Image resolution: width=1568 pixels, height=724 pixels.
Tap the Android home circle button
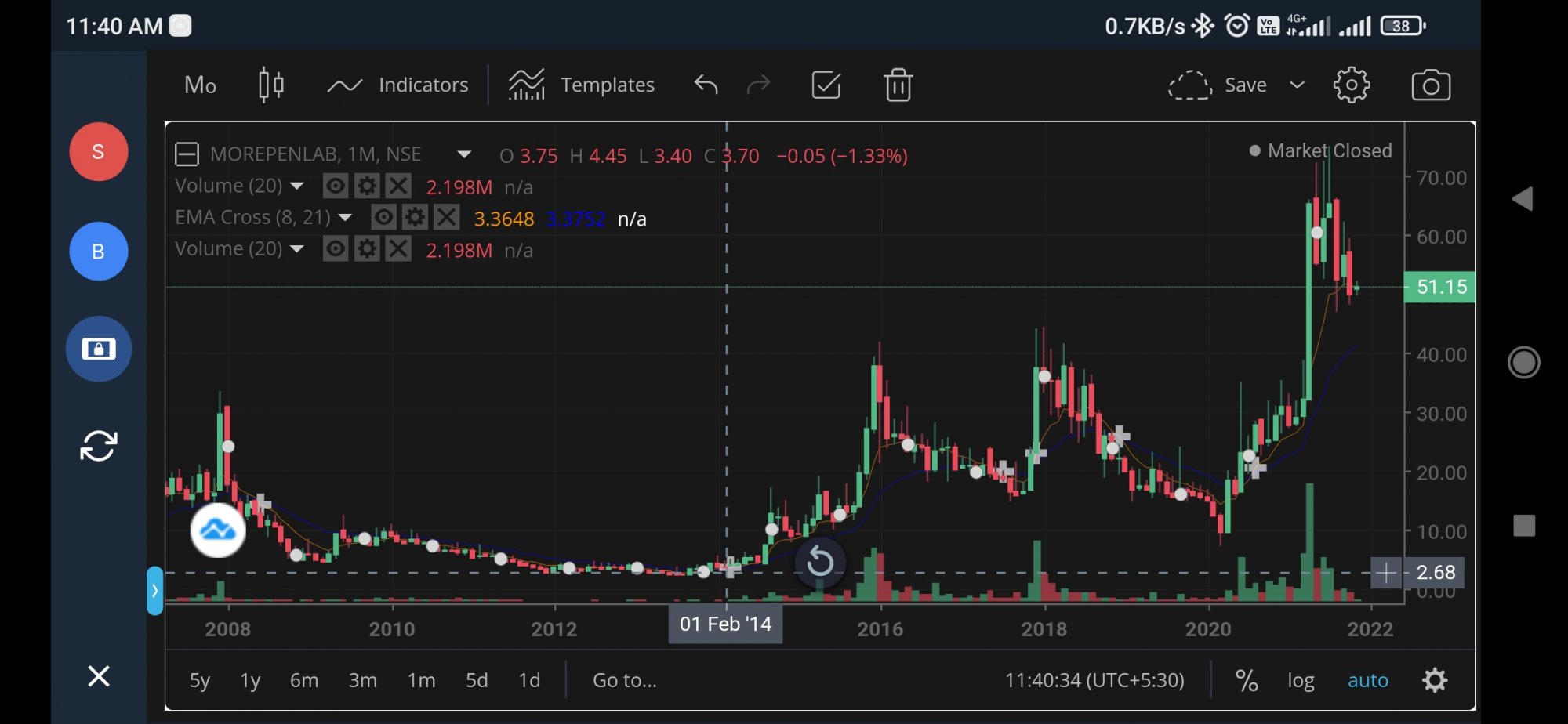(1524, 362)
